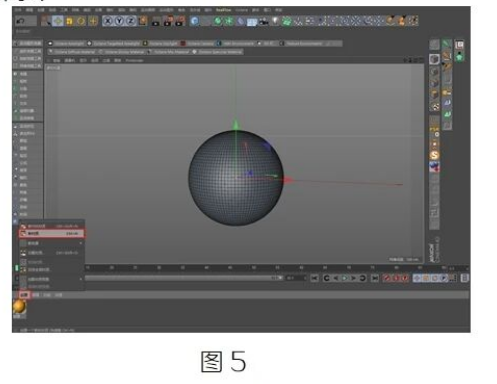Click the current frame input field
The image size is (497, 384).
click(296, 278)
